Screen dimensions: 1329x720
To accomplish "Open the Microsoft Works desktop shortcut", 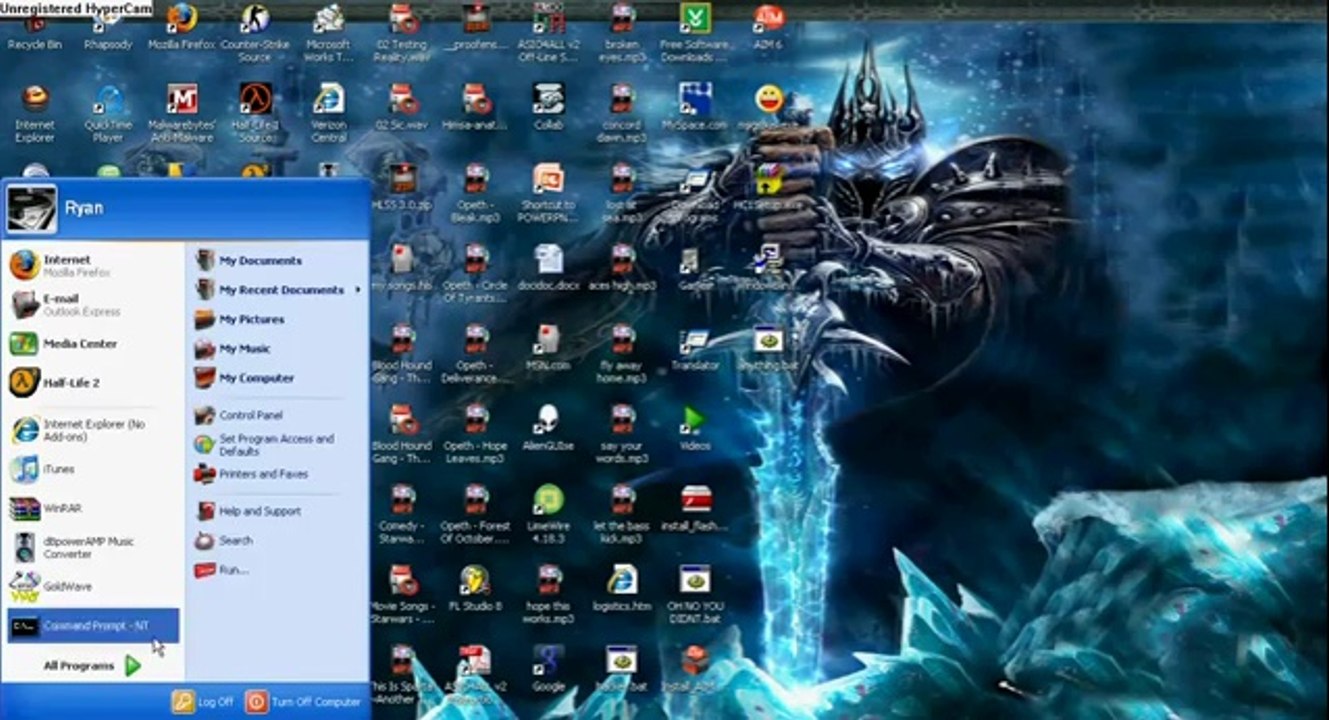I will (328, 34).
